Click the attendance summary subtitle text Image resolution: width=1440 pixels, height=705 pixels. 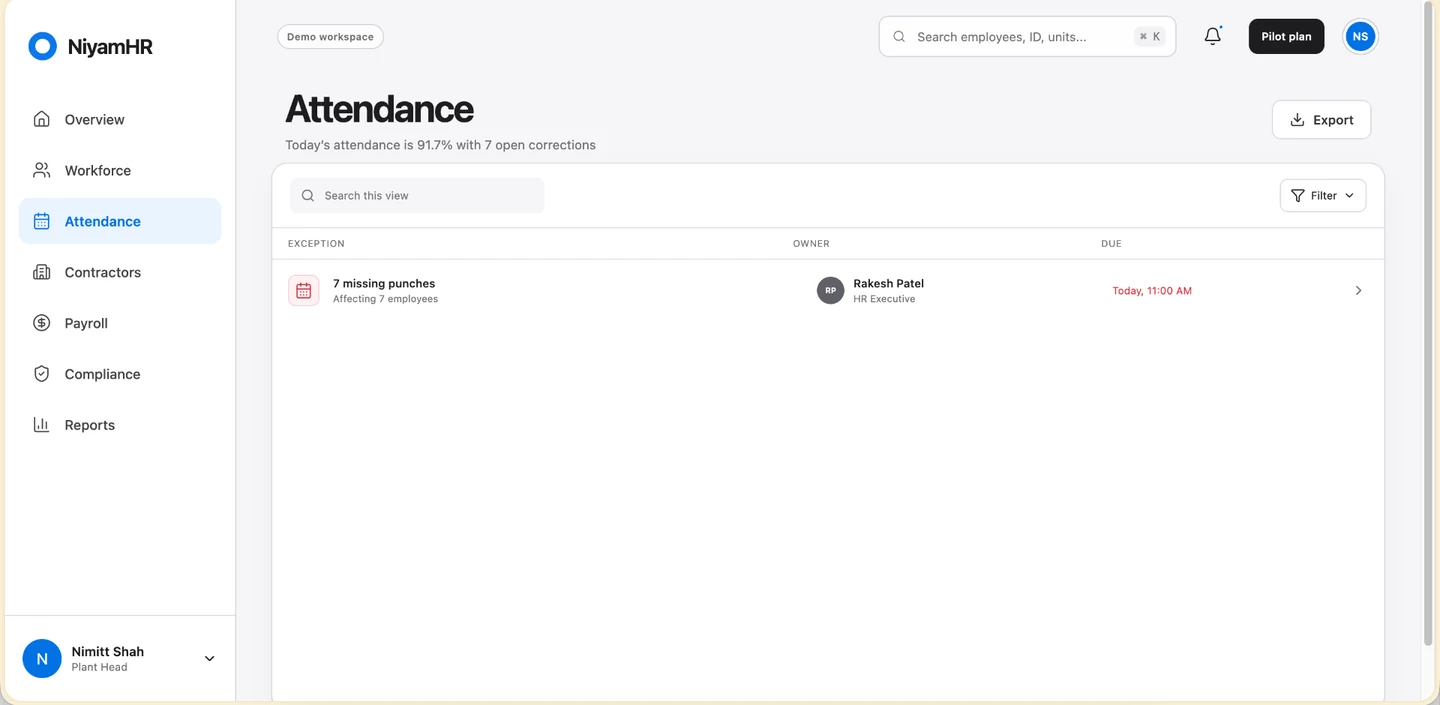click(x=440, y=145)
